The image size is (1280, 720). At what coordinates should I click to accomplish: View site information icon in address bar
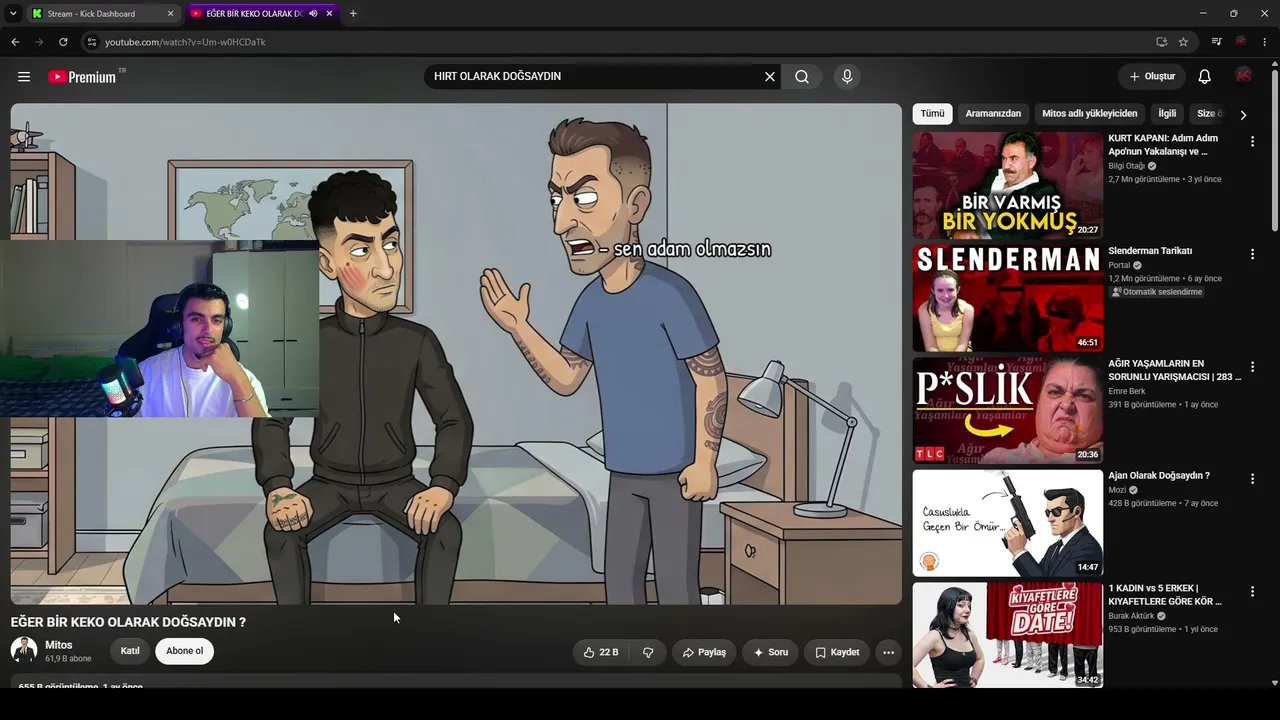[x=92, y=42]
